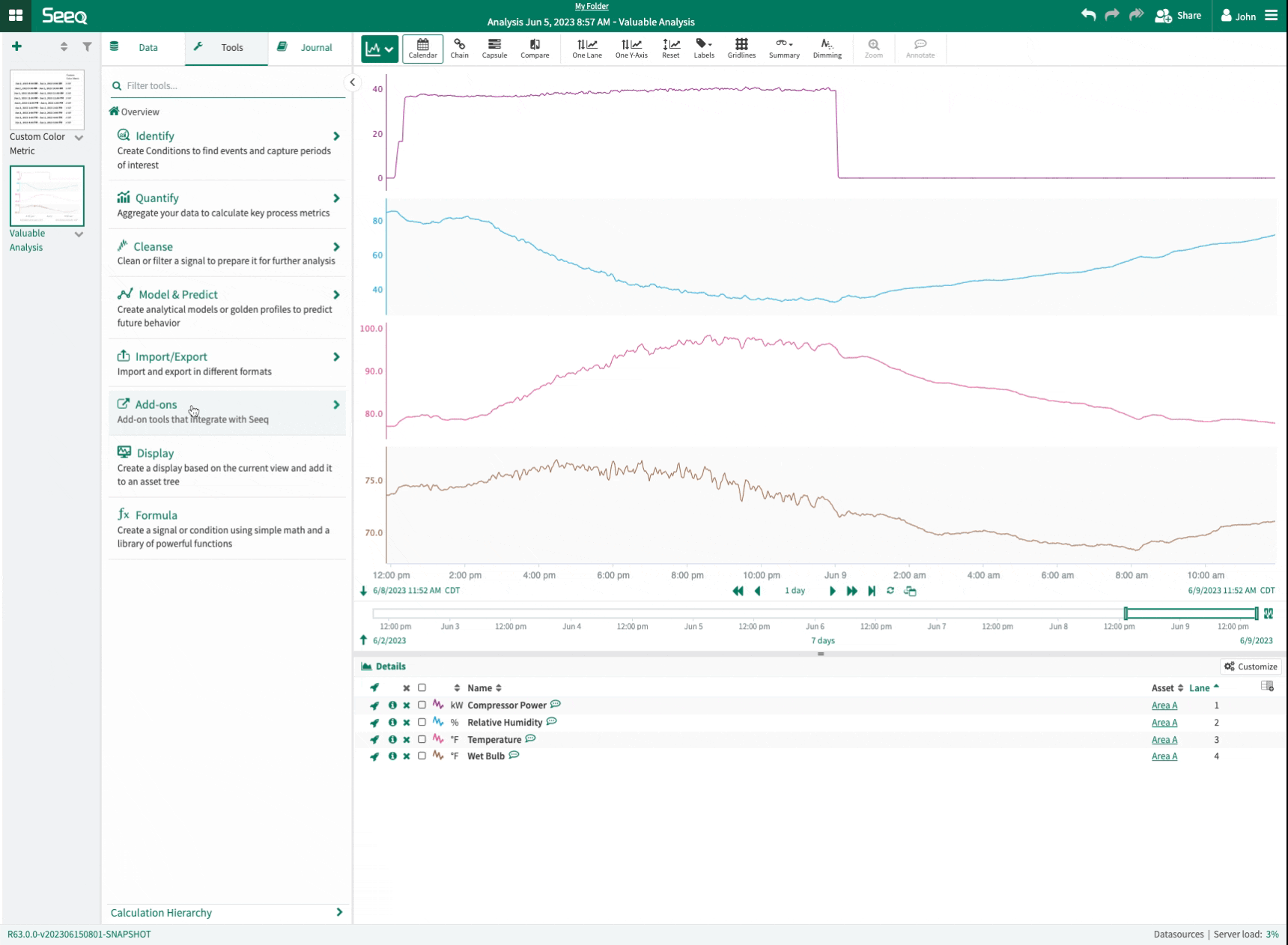Step display range forward half
This screenshot has height=945, width=1288.
tap(832, 591)
